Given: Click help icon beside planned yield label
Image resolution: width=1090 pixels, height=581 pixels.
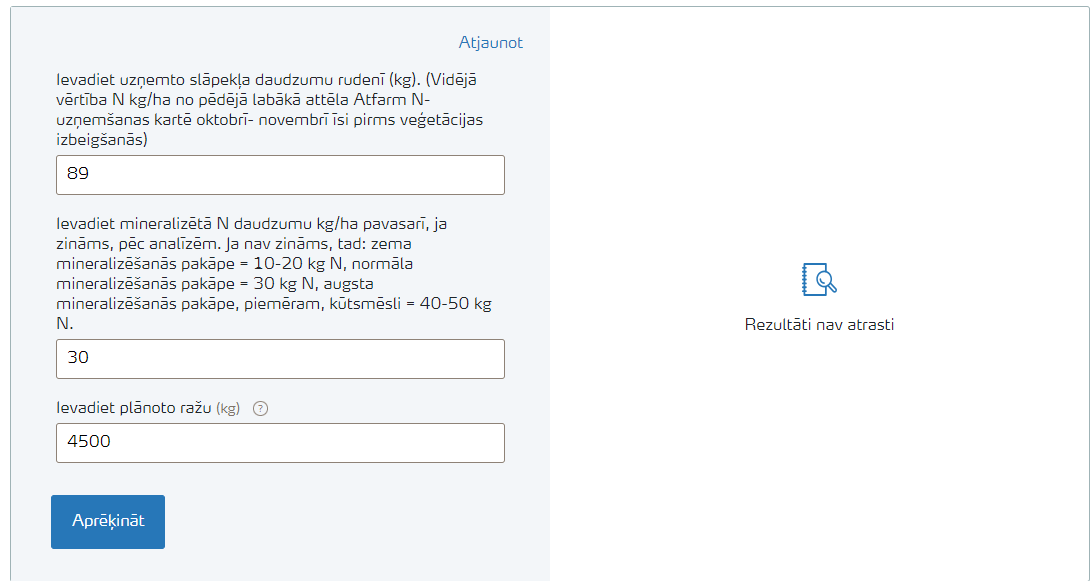Looking at the screenshot, I should pos(261,408).
